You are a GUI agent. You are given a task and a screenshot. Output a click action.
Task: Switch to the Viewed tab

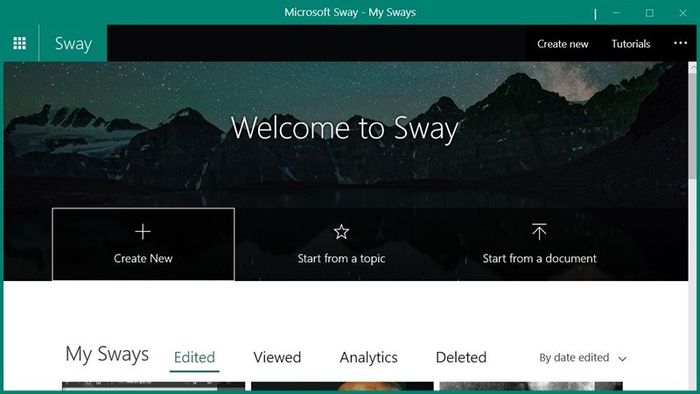tap(277, 357)
